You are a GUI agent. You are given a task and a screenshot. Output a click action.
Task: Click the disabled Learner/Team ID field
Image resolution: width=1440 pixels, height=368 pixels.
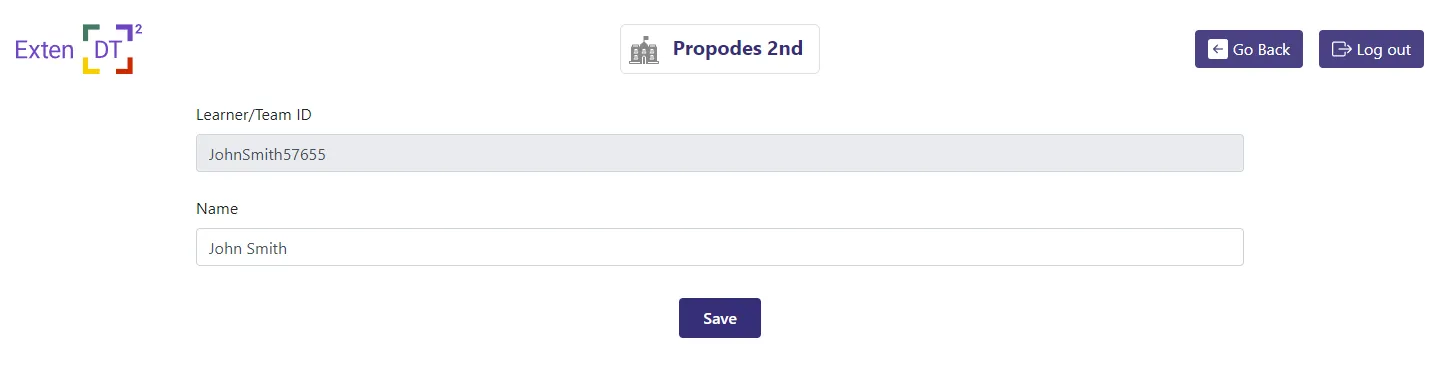[x=720, y=153]
